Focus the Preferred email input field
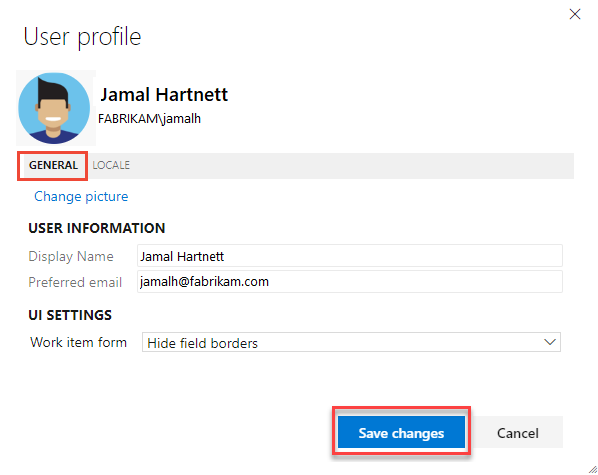Screen dimensions: 598x475 pyautogui.click(x=350, y=282)
